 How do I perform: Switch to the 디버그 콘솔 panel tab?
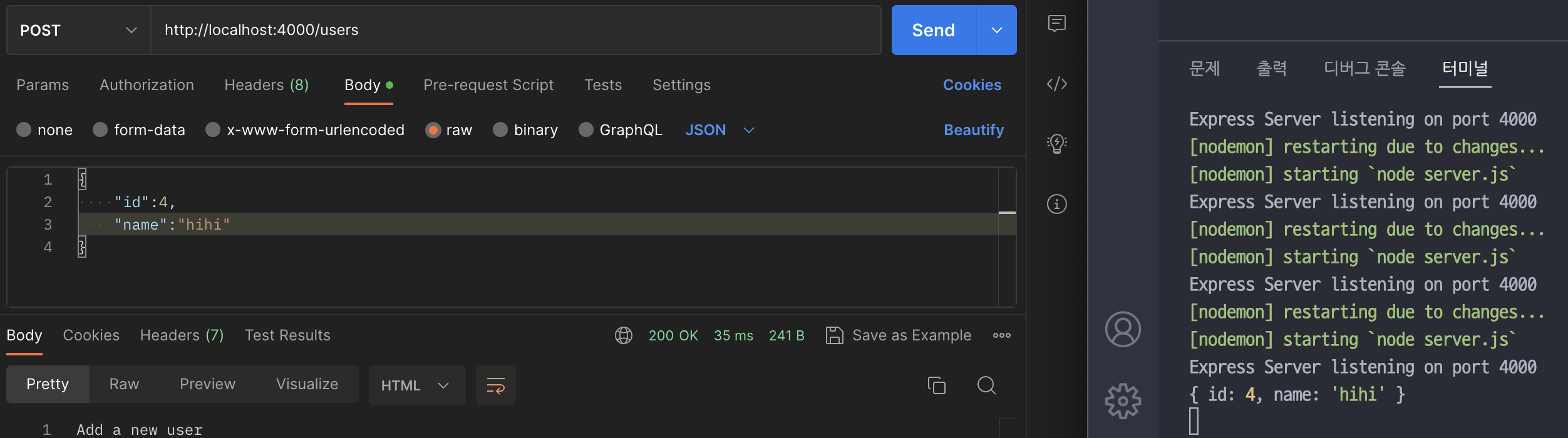[1365, 68]
